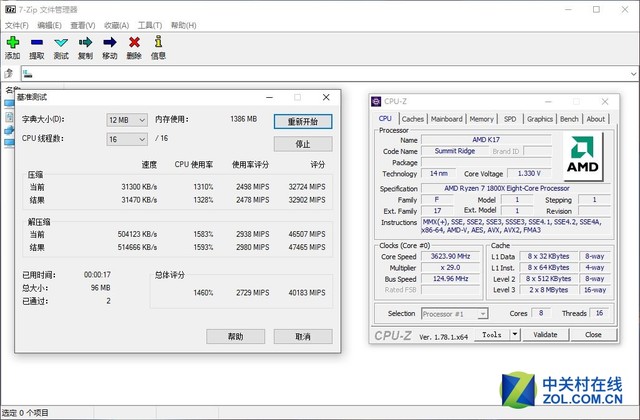
Task: Minimize the benchmark dialog window
Action: [x=269, y=97]
